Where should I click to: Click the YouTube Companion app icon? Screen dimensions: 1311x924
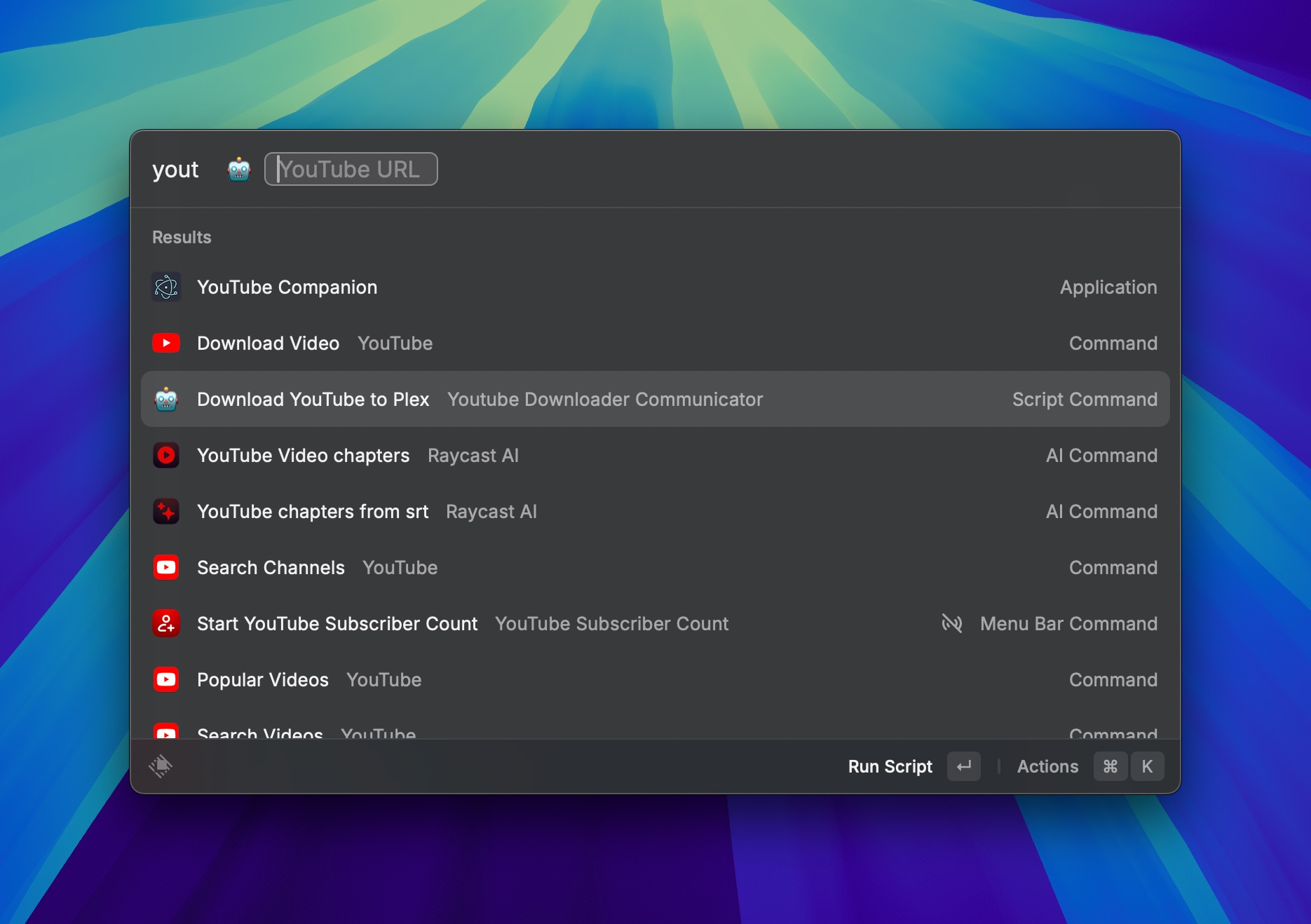coord(166,287)
